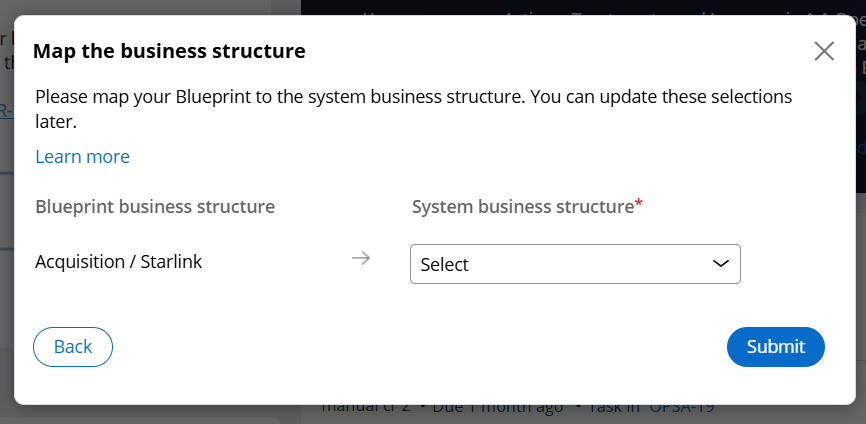Click the Select placeholder text in the combo box
This screenshot has height=424, width=866.
coord(445,264)
